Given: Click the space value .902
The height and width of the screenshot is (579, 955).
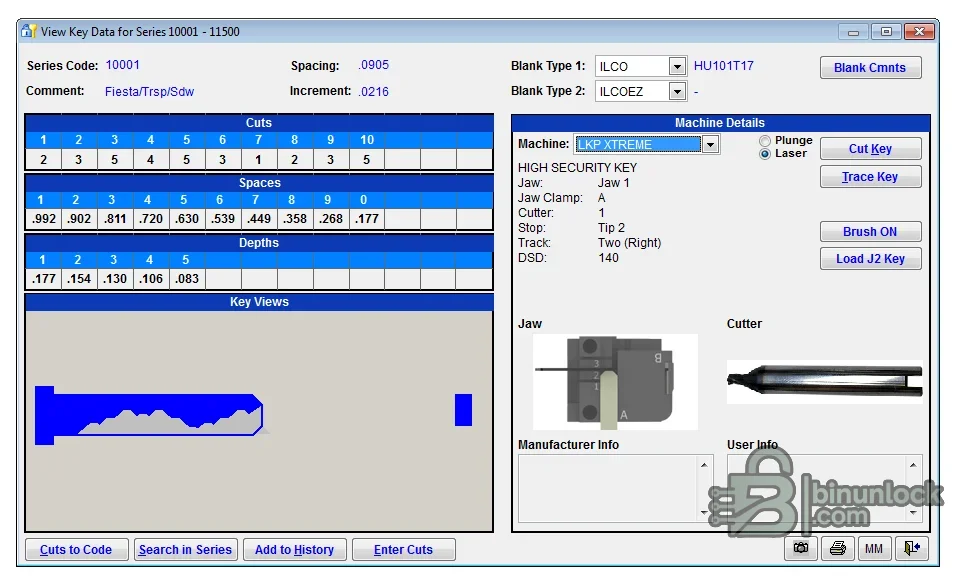Looking at the screenshot, I should pos(79,219).
